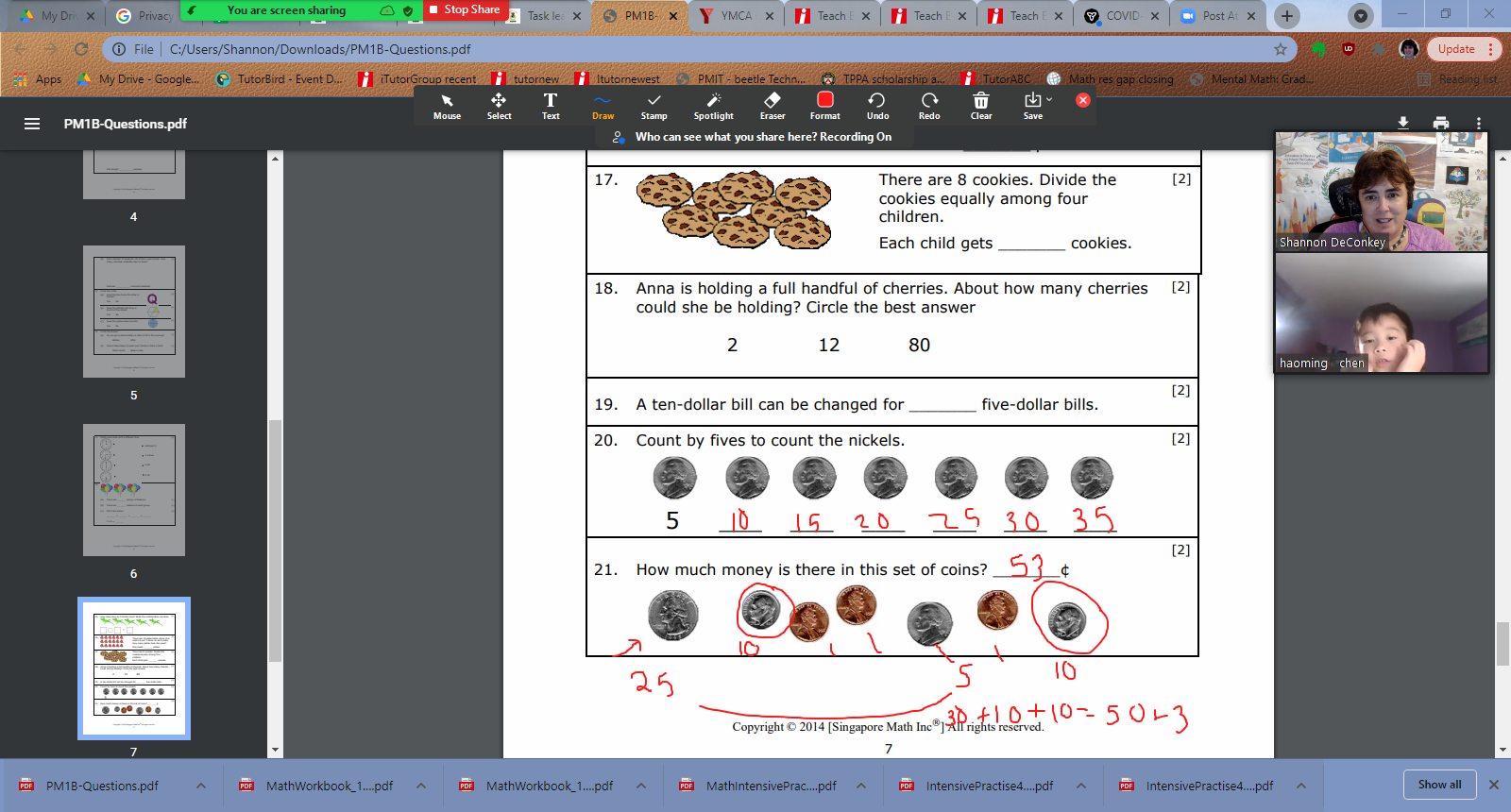Close the downloads bar

pyautogui.click(x=1494, y=785)
